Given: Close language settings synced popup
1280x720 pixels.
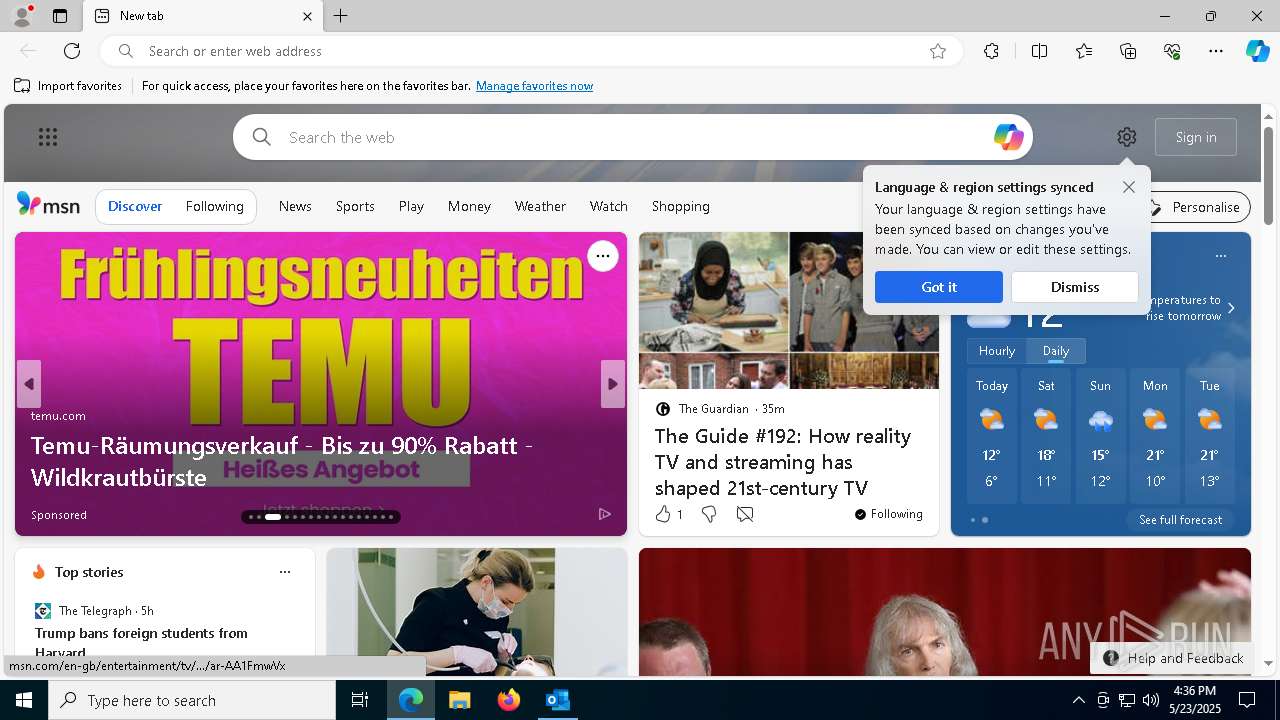Looking at the screenshot, I should coord(1129,187).
